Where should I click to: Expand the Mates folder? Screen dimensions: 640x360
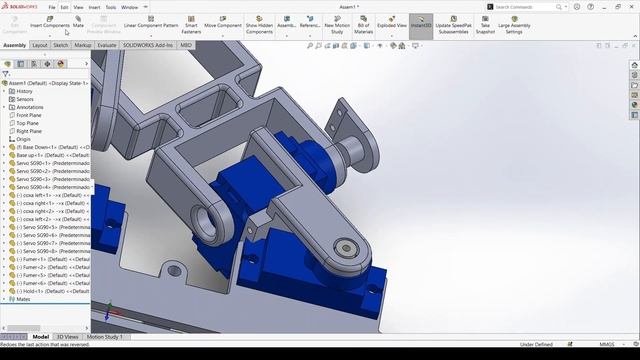click(x=4, y=299)
